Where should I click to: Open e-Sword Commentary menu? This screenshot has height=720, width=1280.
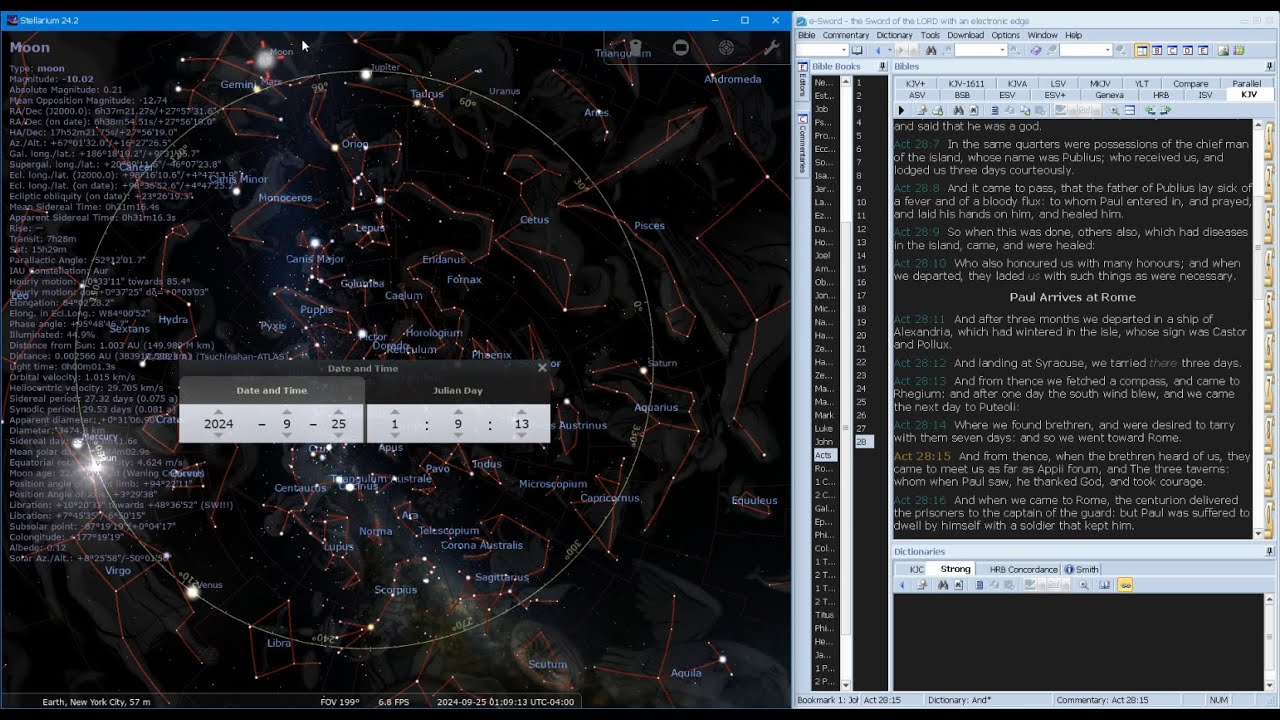point(846,35)
